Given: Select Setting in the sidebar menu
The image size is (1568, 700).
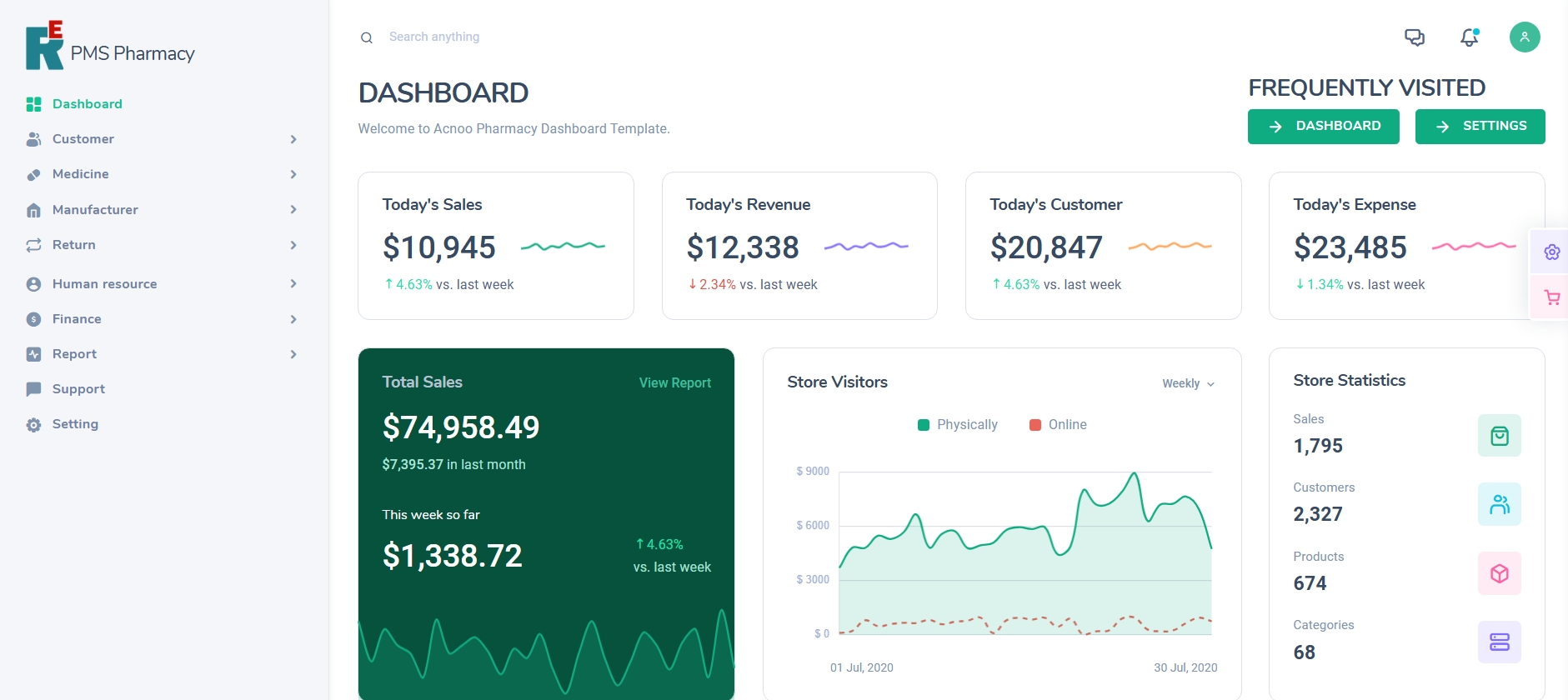Looking at the screenshot, I should (x=75, y=424).
